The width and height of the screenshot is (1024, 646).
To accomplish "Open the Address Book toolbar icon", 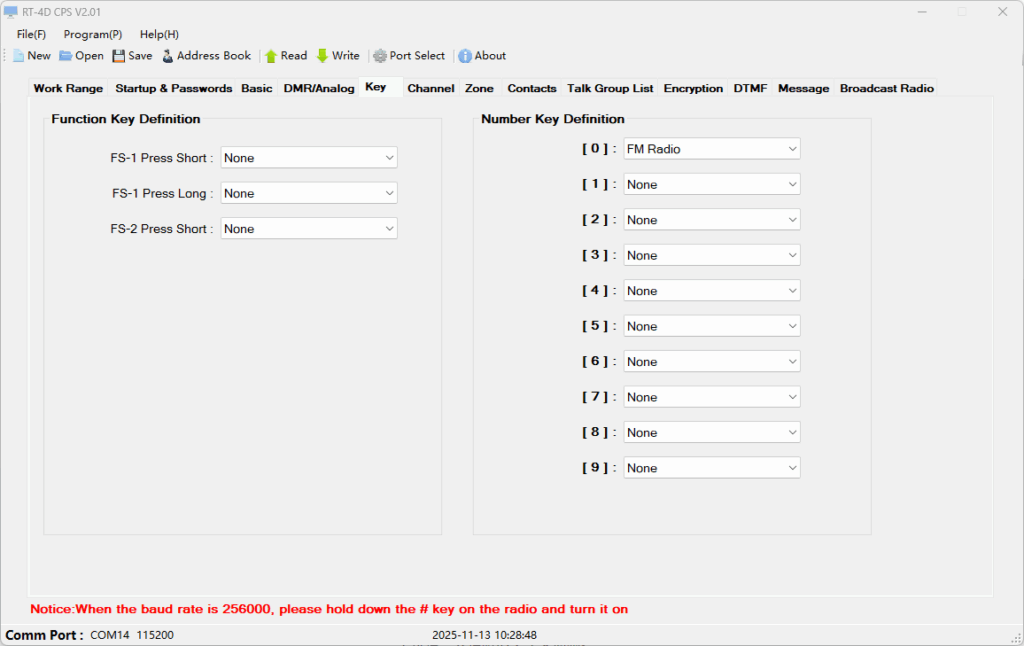I will (x=168, y=56).
